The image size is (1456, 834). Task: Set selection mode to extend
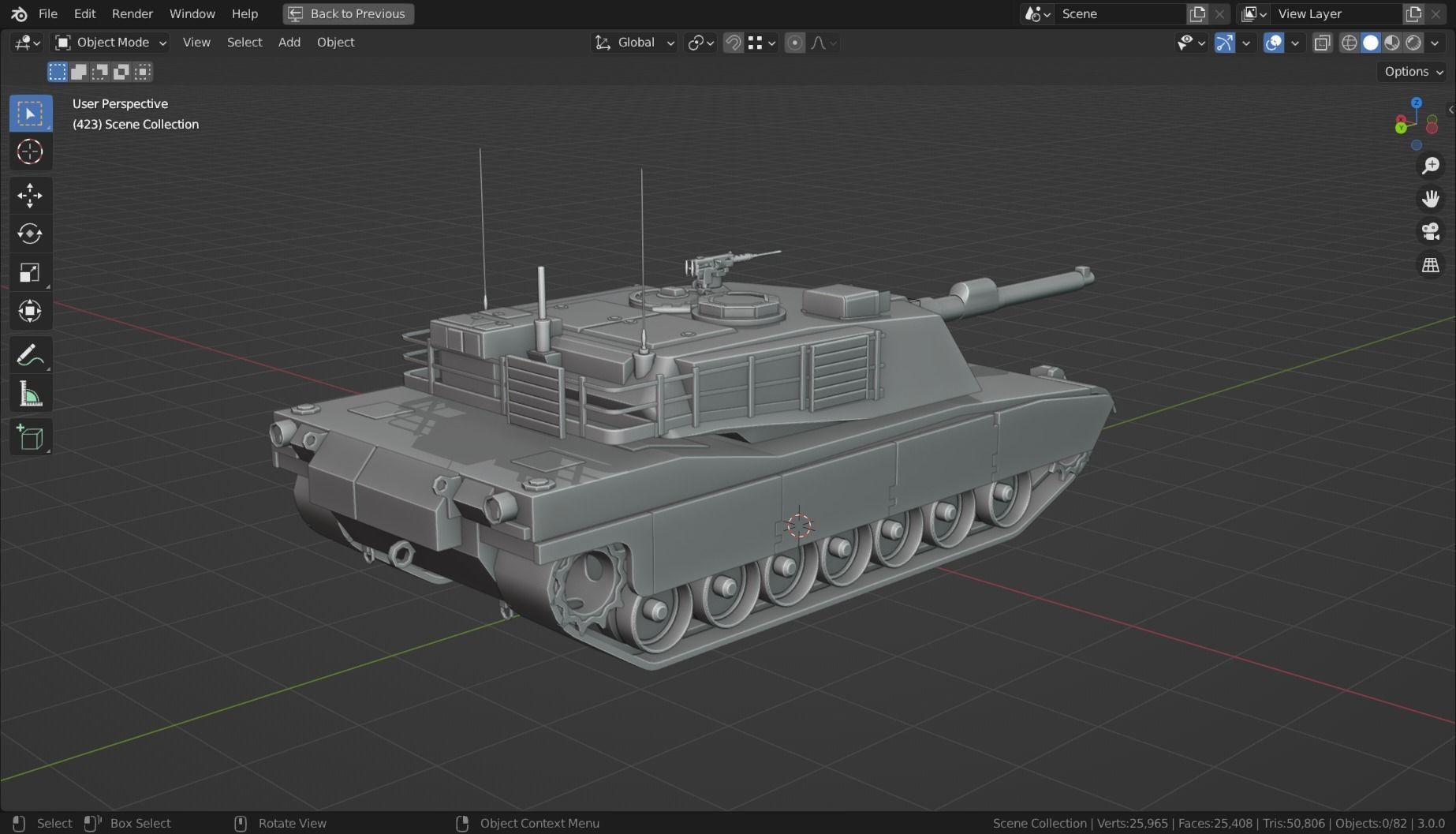tap(79, 72)
